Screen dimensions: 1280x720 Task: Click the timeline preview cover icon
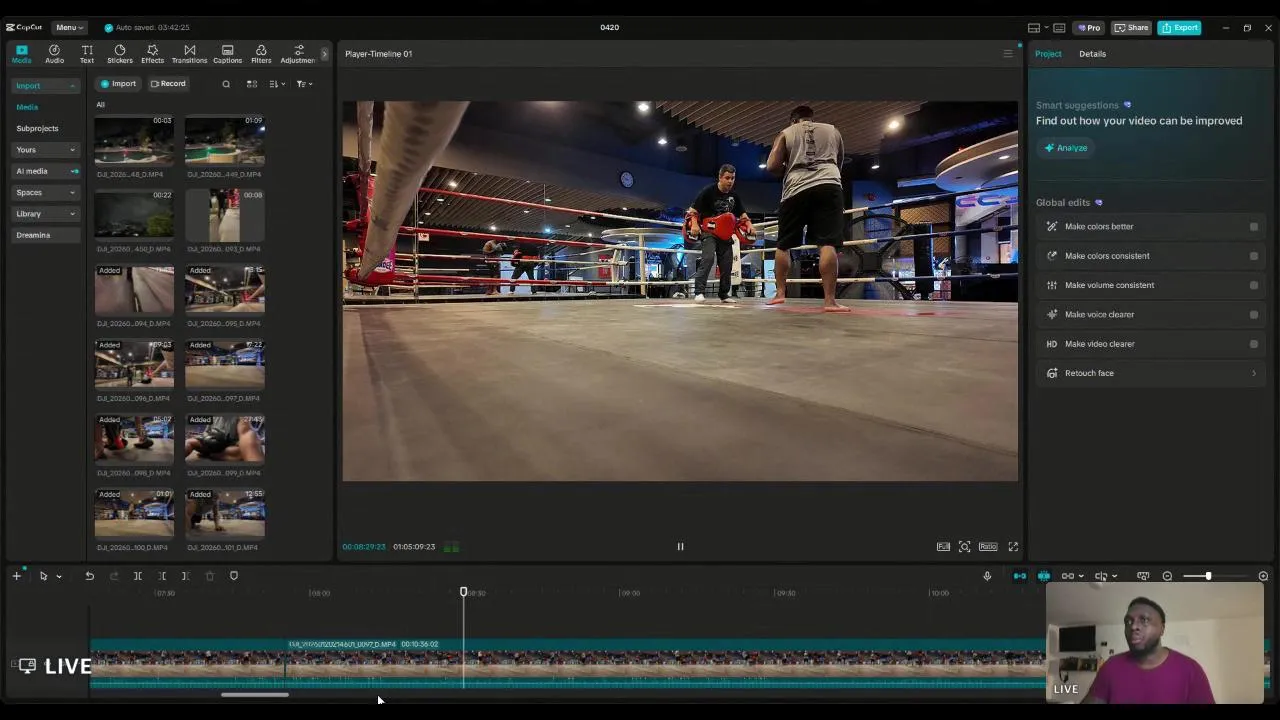point(1143,576)
